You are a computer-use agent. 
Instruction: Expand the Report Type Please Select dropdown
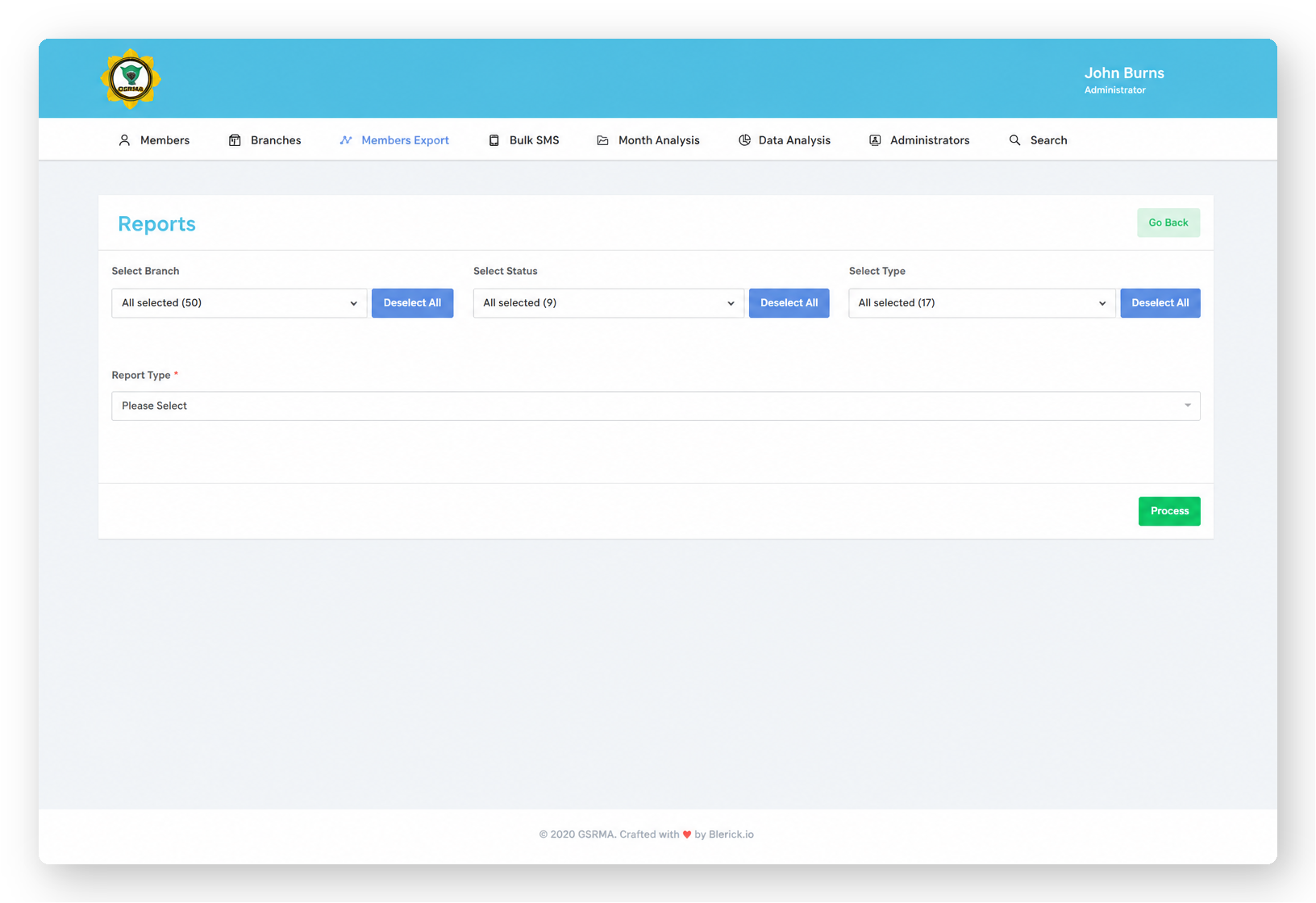pos(656,406)
